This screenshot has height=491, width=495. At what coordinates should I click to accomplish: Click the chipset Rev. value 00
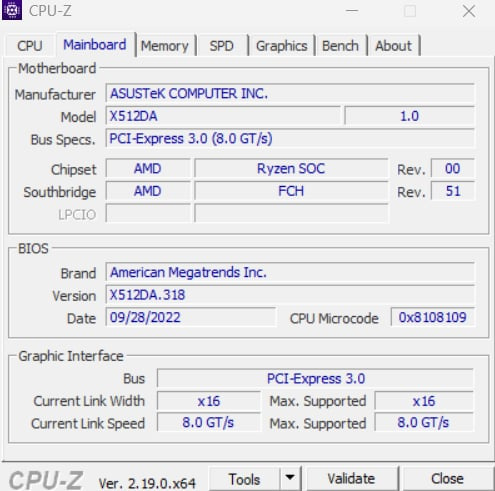(453, 168)
